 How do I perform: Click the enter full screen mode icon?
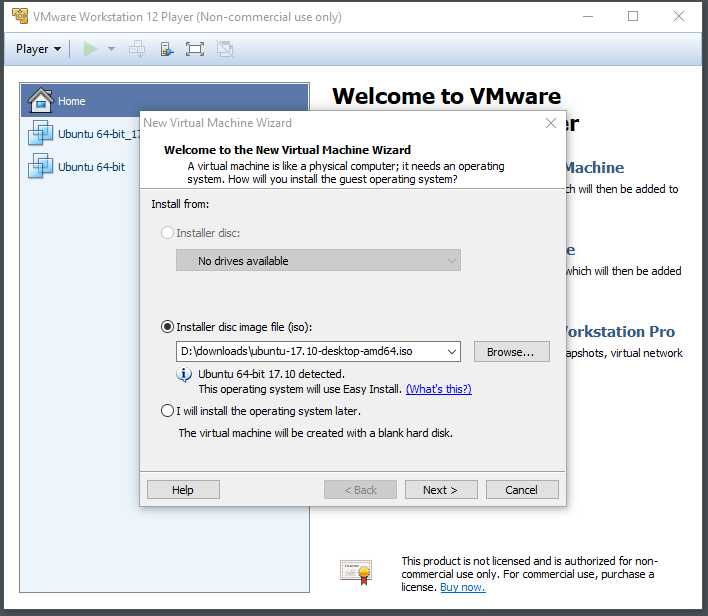pyautogui.click(x=195, y=49)
